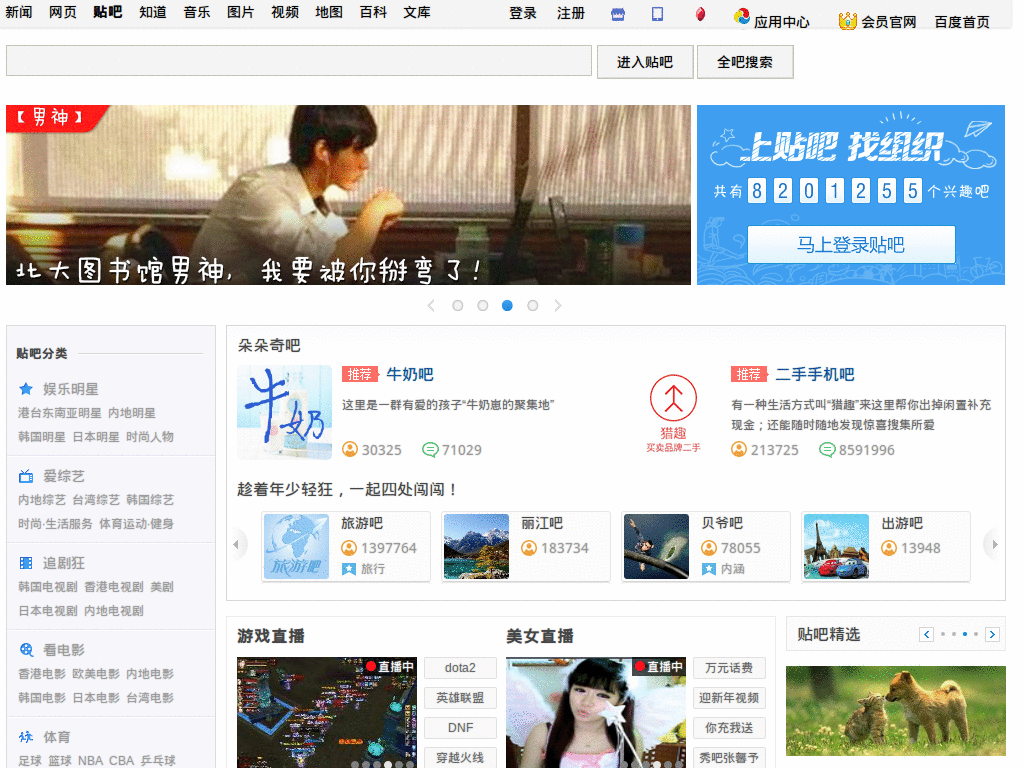Select the second banner carousel dot

pyautogui.click(x=483, y=306)
